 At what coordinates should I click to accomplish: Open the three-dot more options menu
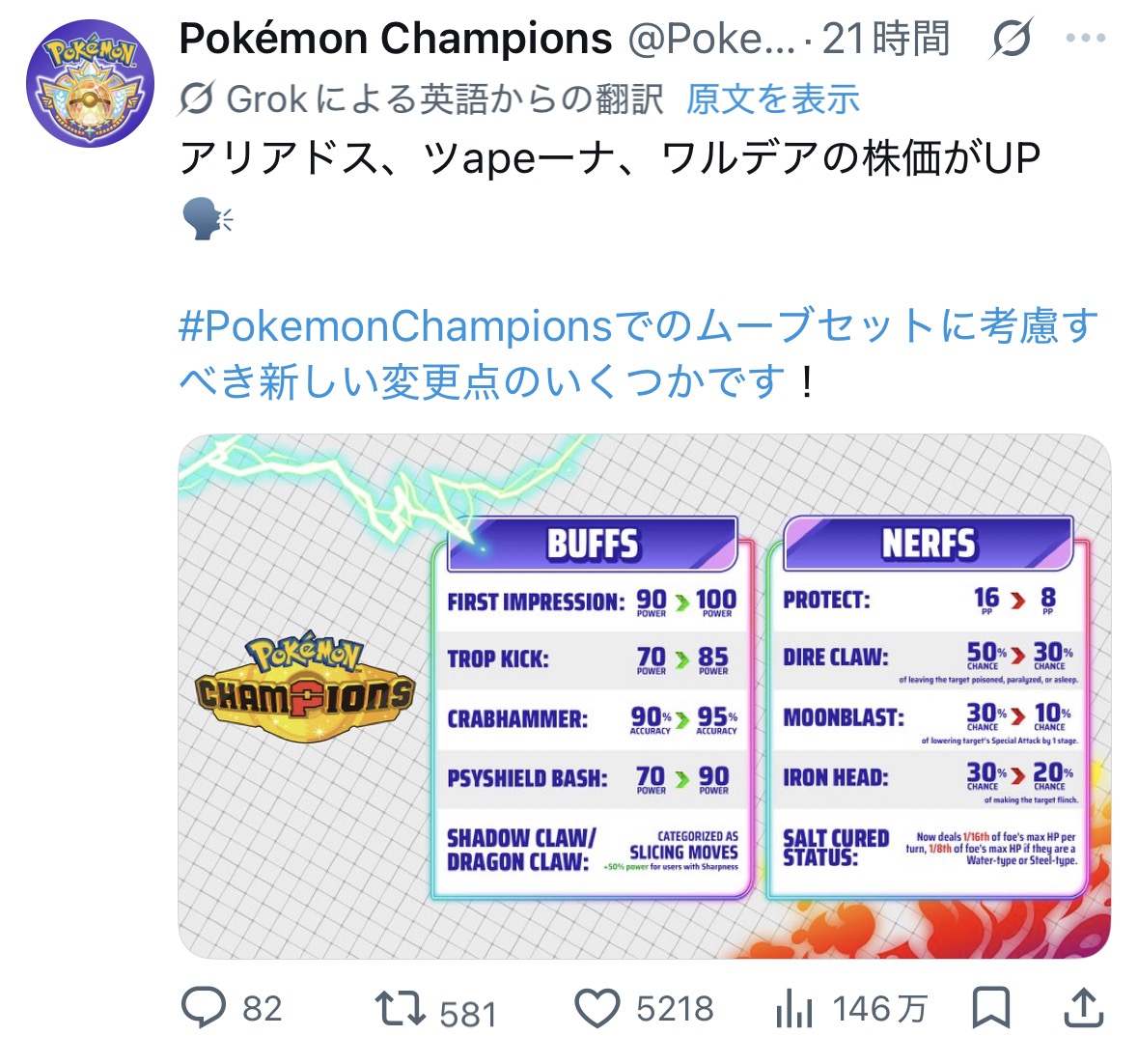click(1085, 40)
